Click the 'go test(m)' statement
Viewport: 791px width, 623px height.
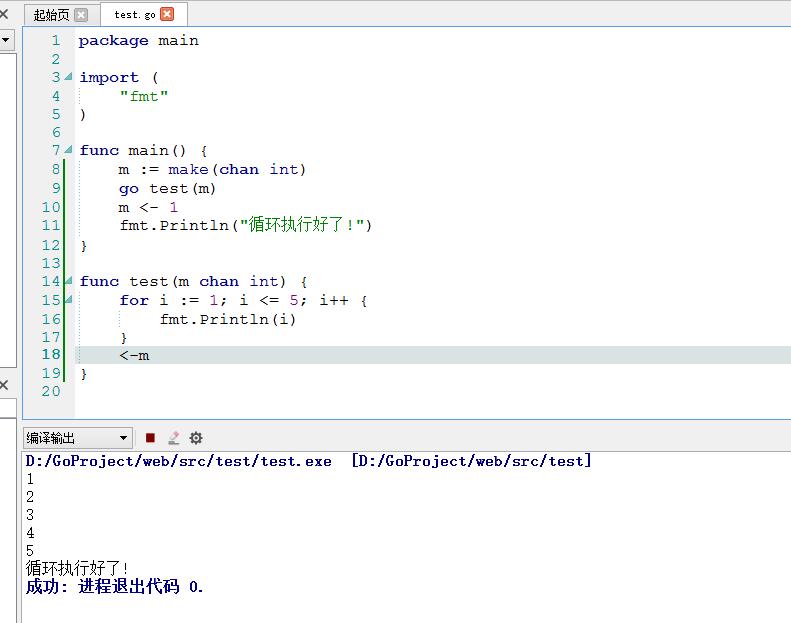(x=167, y=189)
